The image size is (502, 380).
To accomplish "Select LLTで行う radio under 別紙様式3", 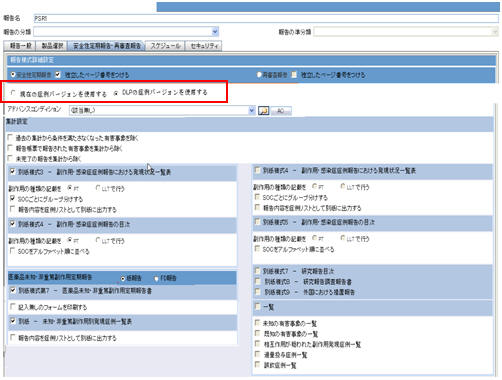I will pos(98,188).
